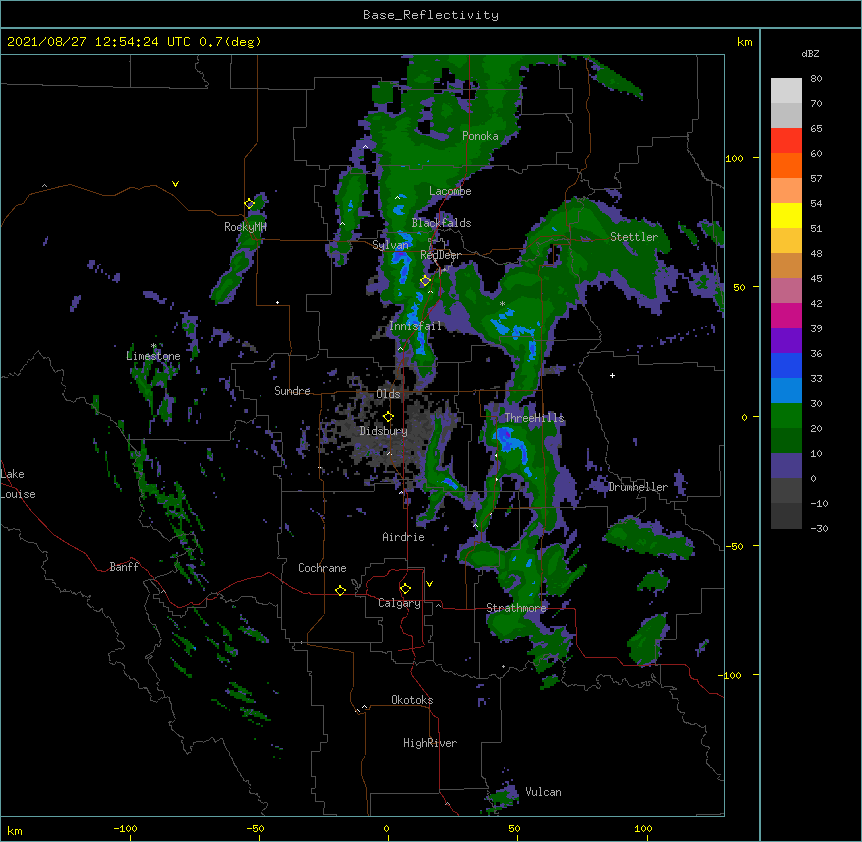
Task: Click the Blackfalds label
Action: pyautogui.click(x=441, y=223)
